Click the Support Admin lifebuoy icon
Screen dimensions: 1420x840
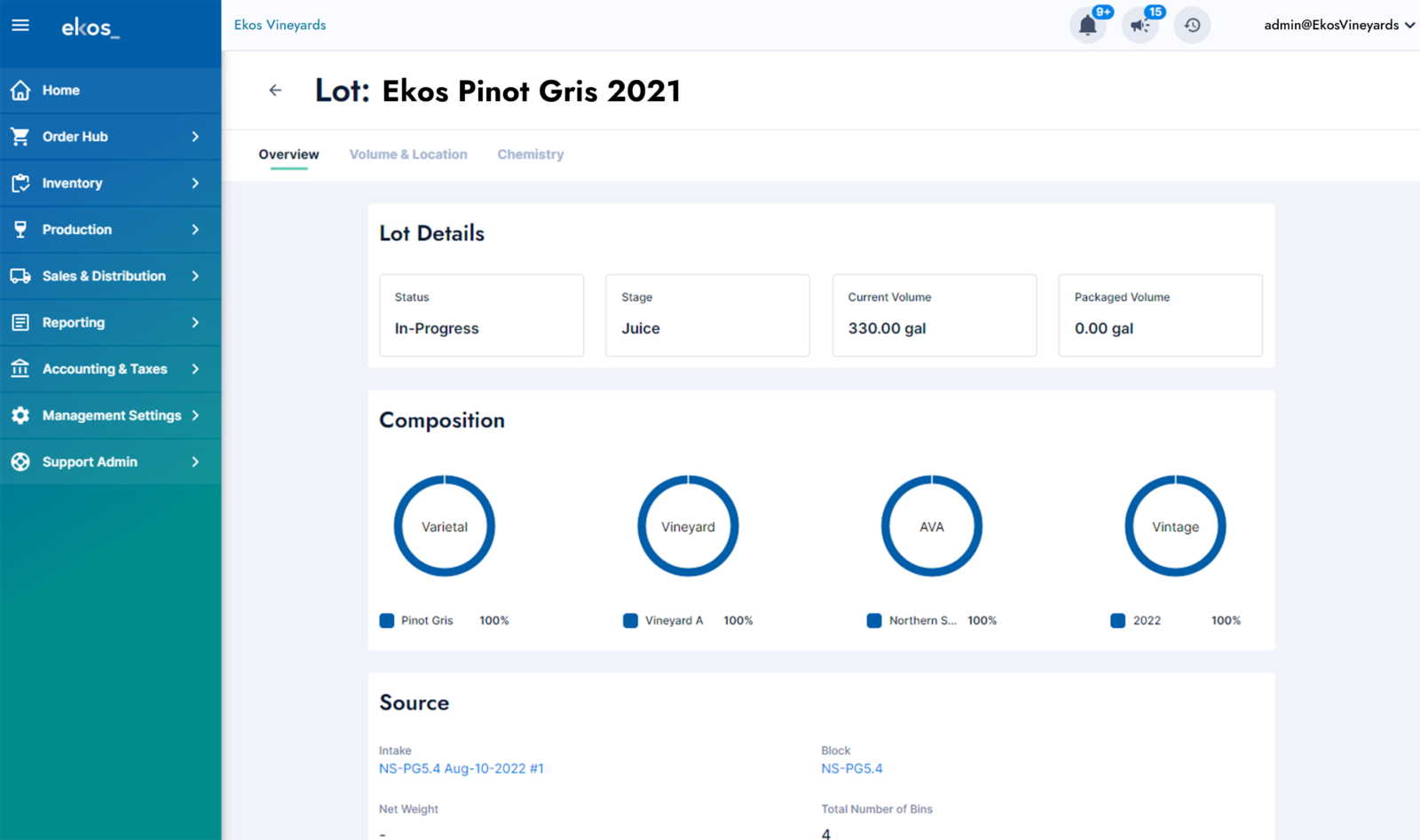20,461
